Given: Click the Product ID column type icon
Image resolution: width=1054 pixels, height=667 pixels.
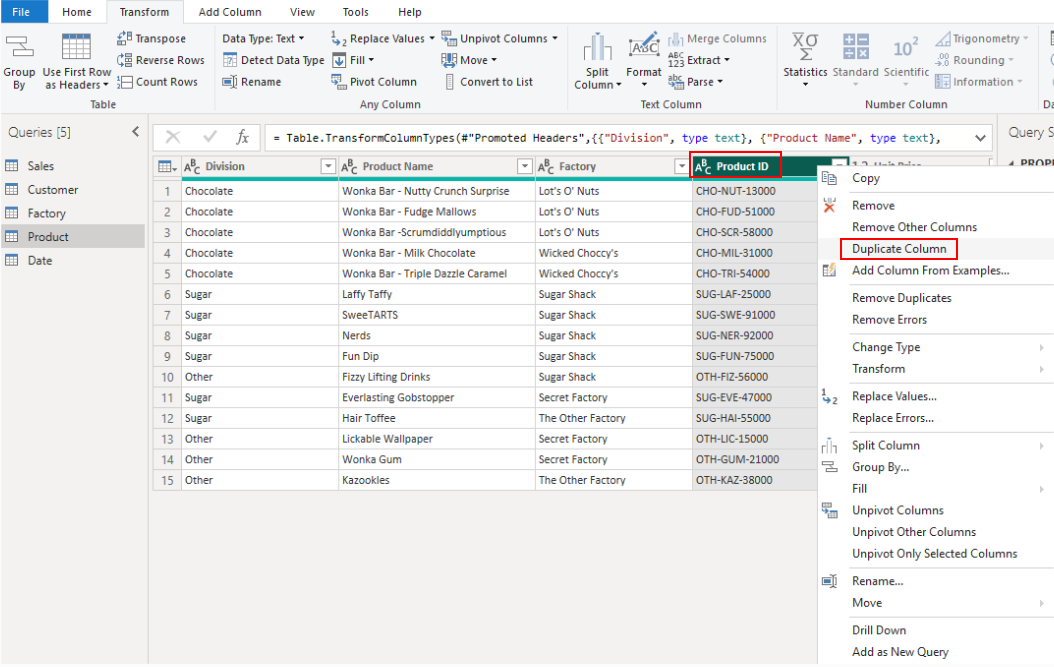Looking at the screenshot, I should [x=703, y=166].
